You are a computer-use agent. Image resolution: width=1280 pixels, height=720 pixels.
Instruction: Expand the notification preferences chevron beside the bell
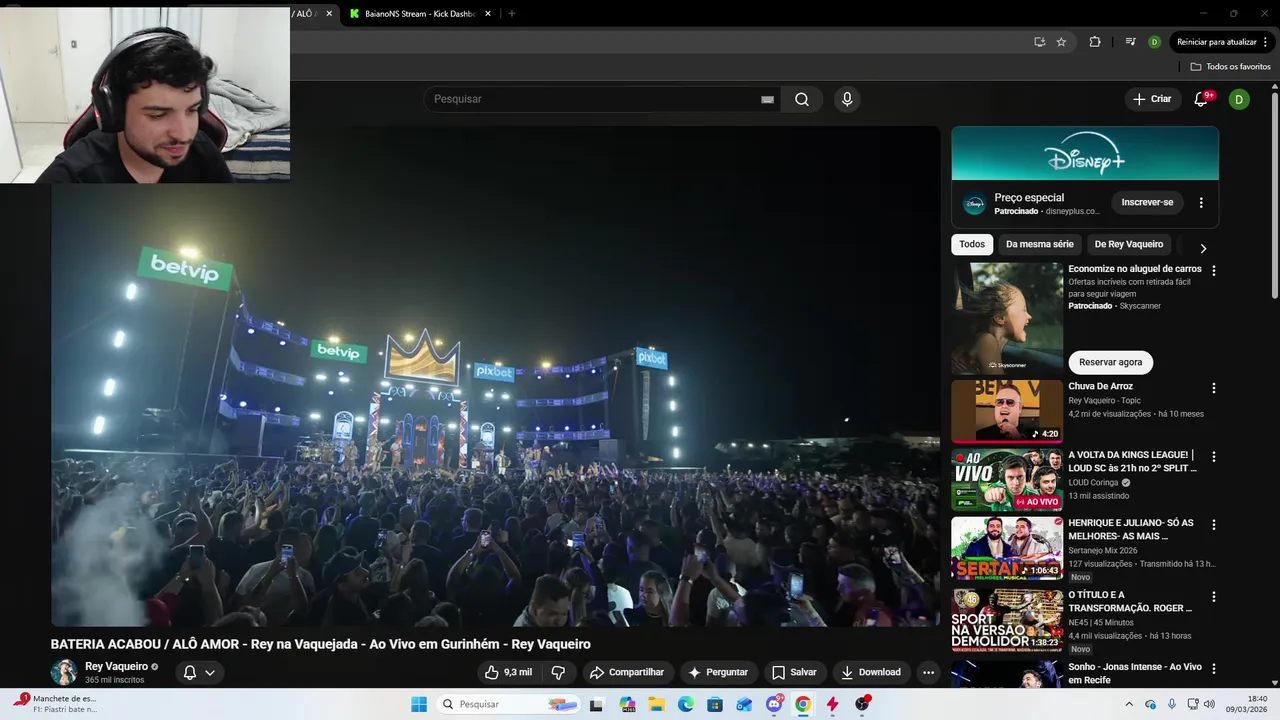pos(210,672)
